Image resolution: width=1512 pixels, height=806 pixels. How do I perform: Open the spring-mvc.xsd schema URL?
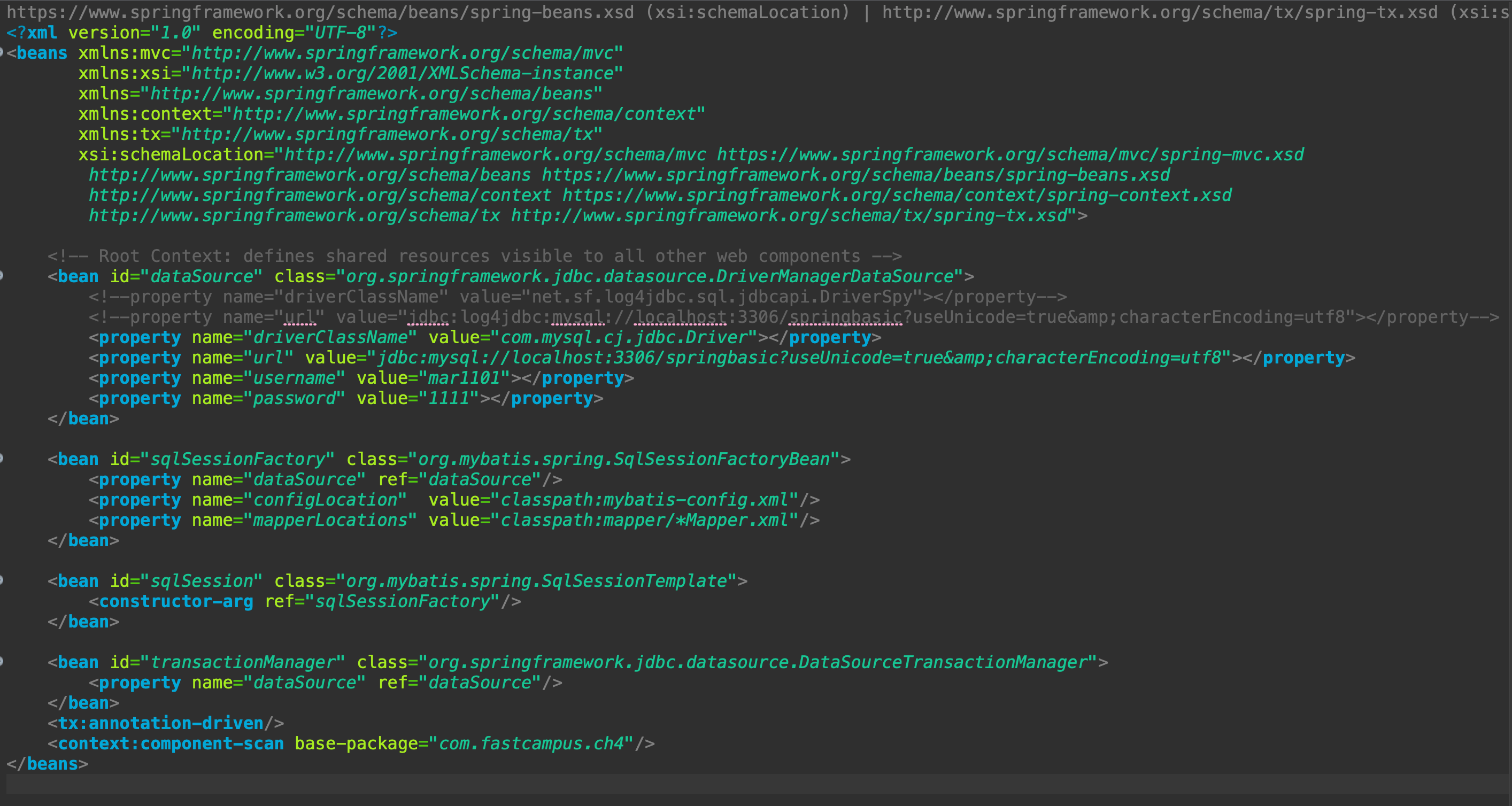point(1009,155)
